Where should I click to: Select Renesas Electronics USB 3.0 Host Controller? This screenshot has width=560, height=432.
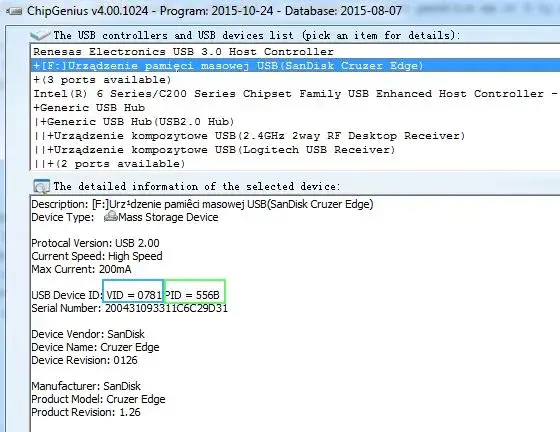point(295,52)
